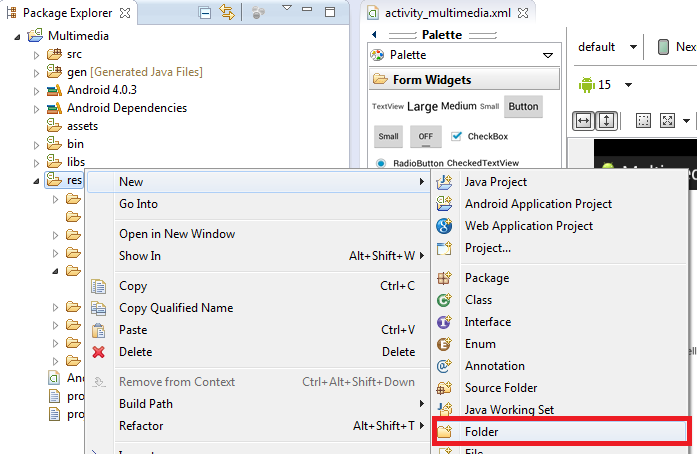Expand the bin folder
Screen dimensions: 697x454
[x=36, y=145]
